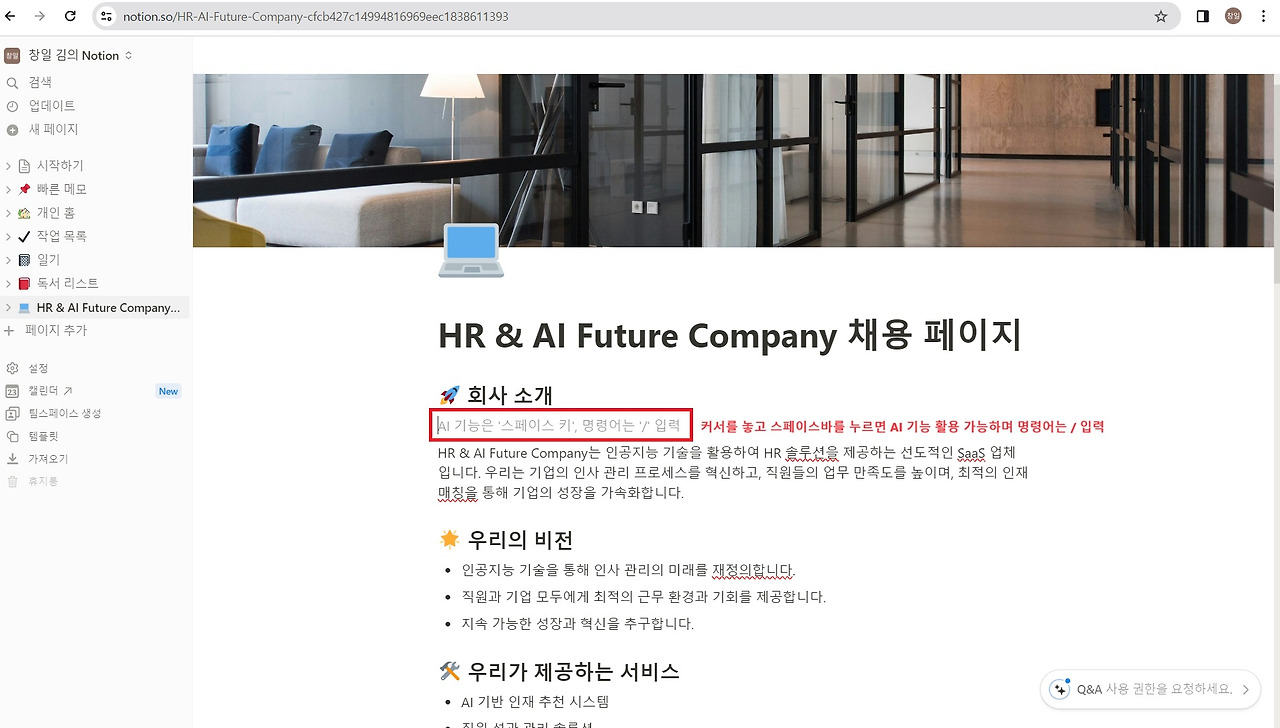Click the empty AI prompt text block
Viewport: 1280px width, 728px height.
pos(560,425)
